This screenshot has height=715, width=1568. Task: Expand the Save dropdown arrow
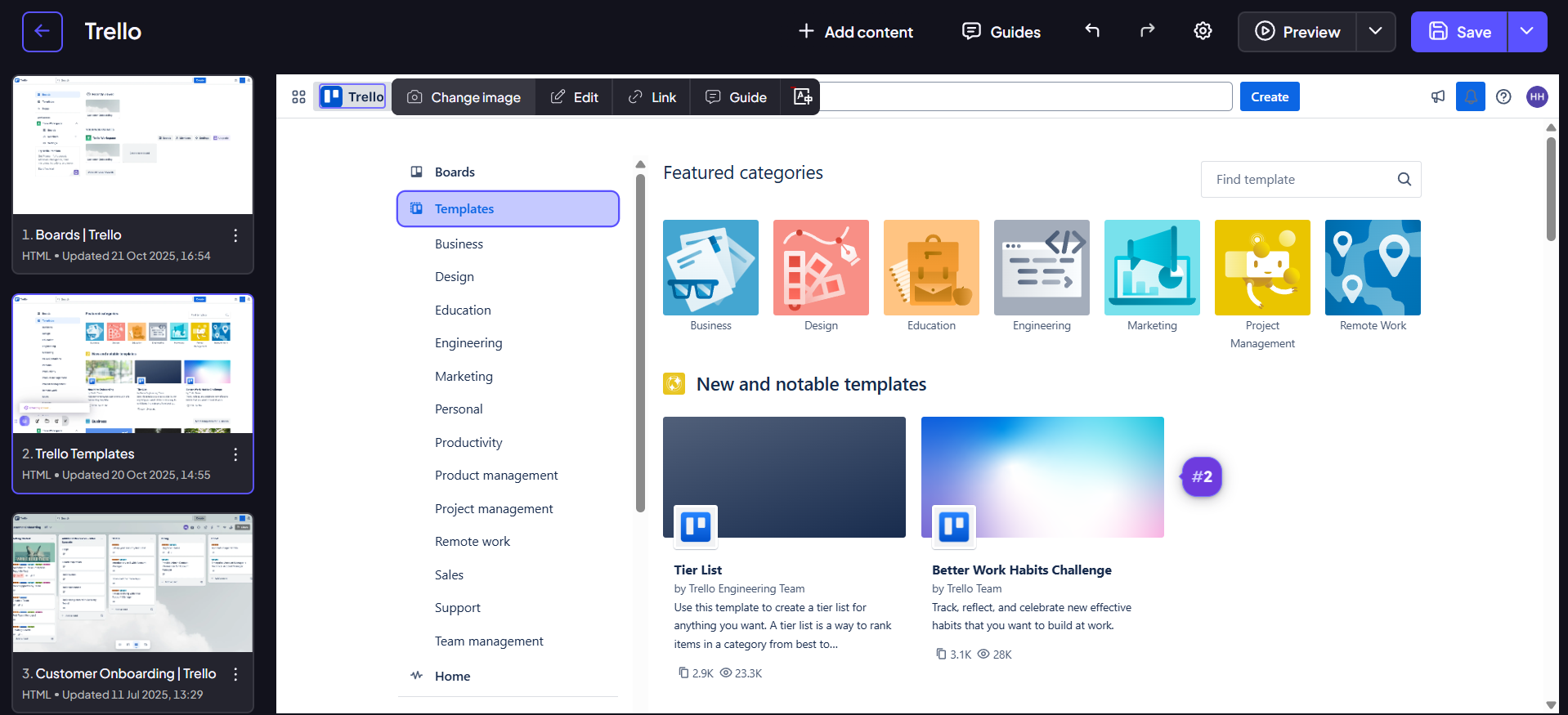coord(1527,31)
